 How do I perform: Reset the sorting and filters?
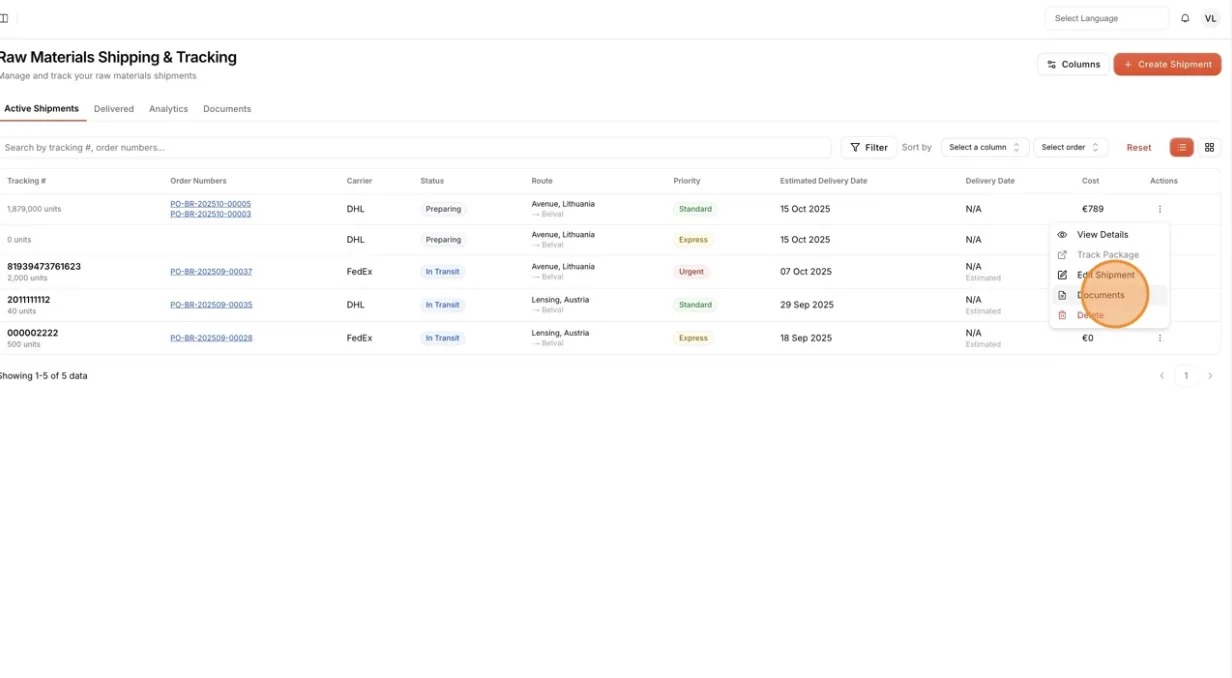click(1139, 147)
